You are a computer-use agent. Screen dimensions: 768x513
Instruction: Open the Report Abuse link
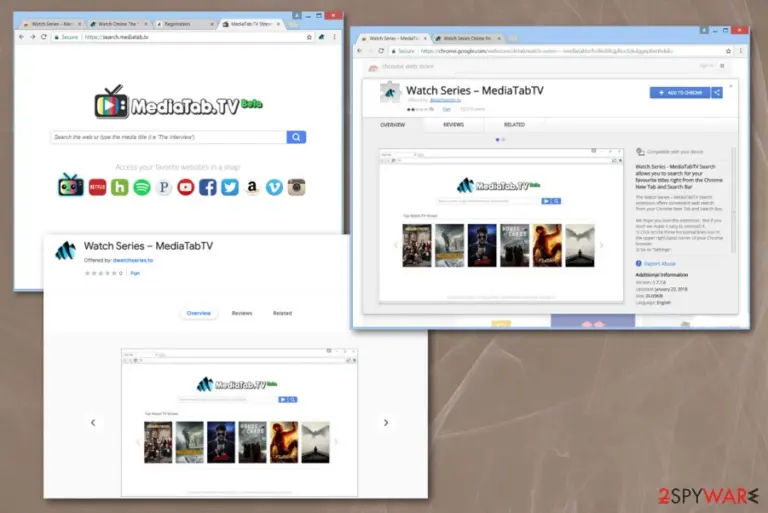(656, 264)
